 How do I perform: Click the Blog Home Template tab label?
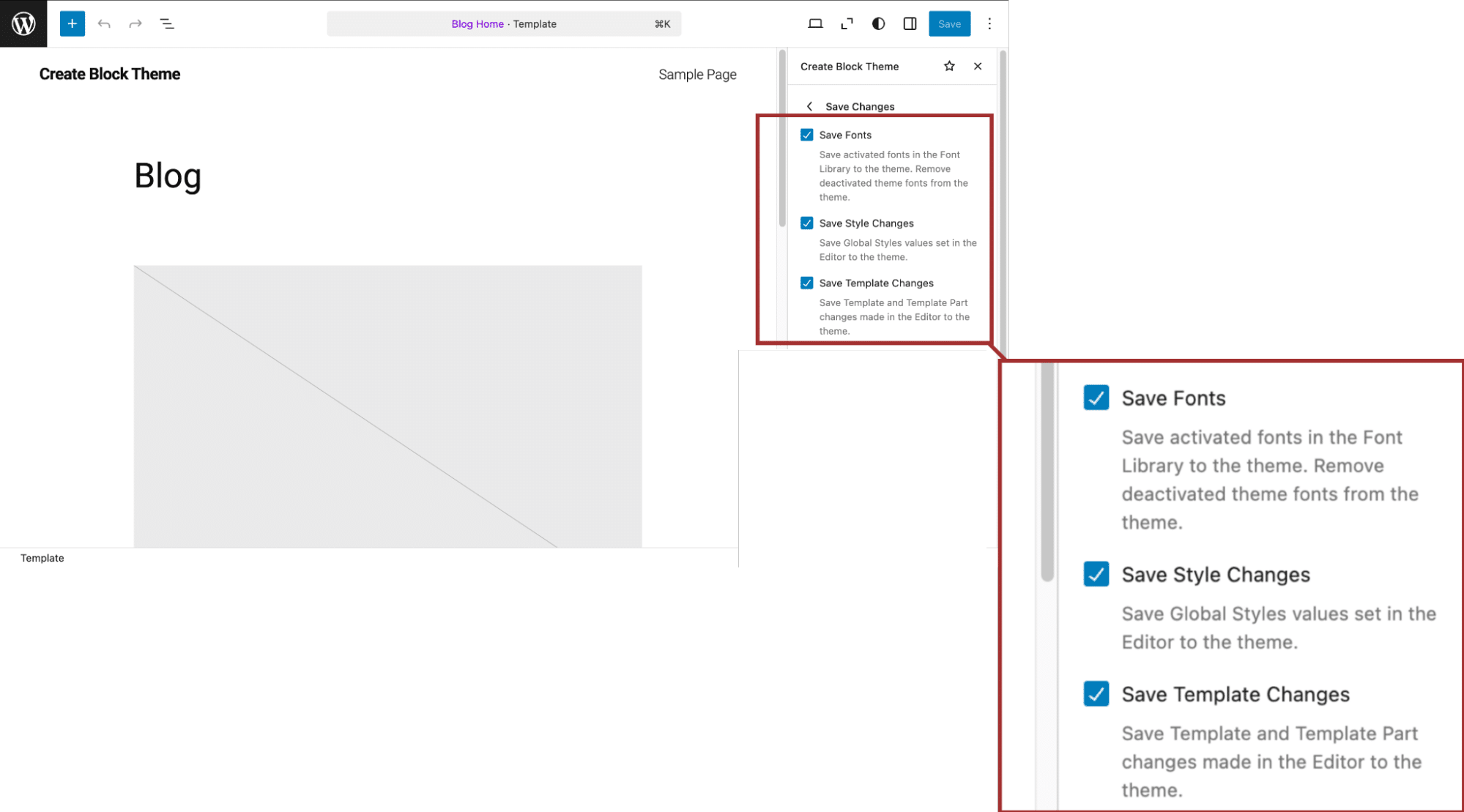click(x=504, y=23)
